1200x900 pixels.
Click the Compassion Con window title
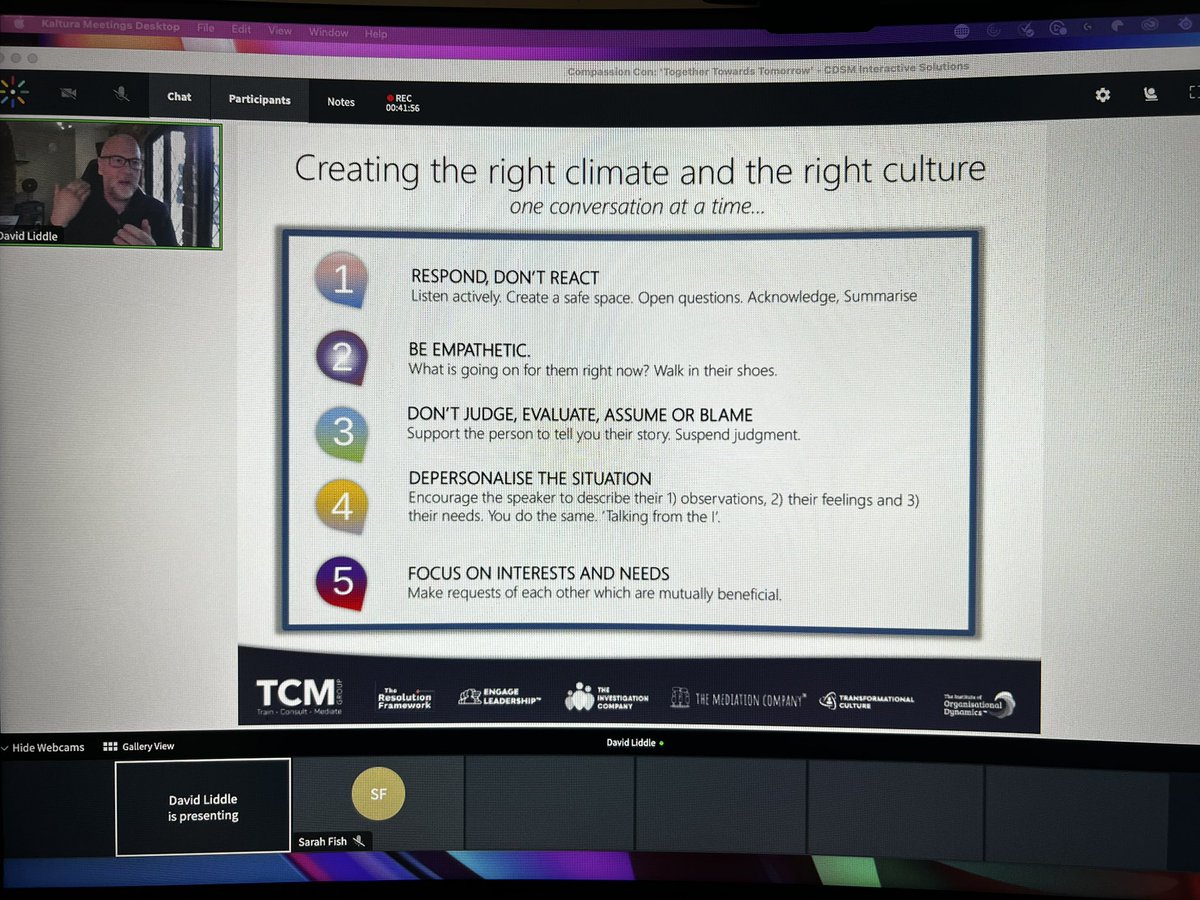point(768,68)
